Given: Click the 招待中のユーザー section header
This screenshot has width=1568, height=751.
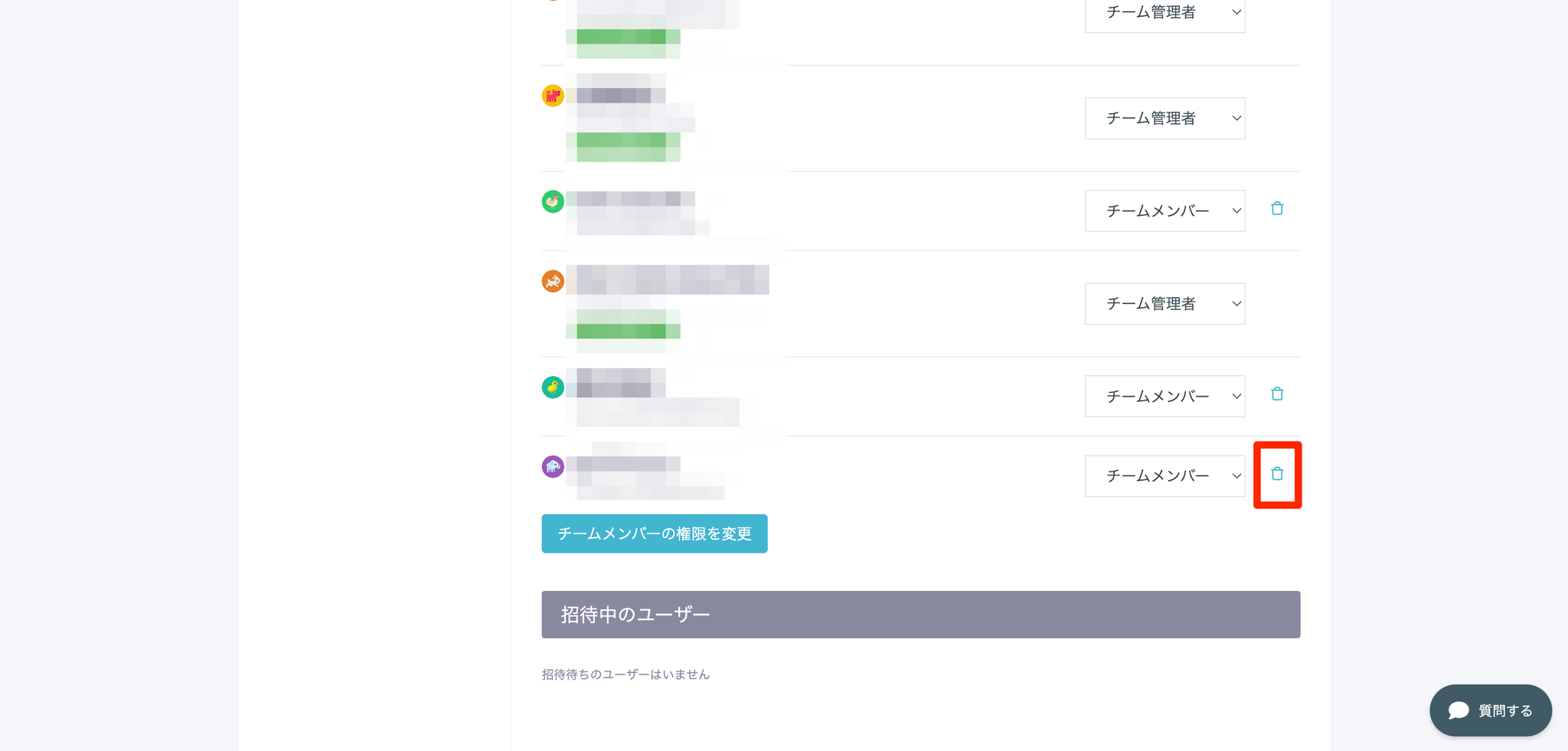Looking at the screenshot, I should click(x=920, y=615).
